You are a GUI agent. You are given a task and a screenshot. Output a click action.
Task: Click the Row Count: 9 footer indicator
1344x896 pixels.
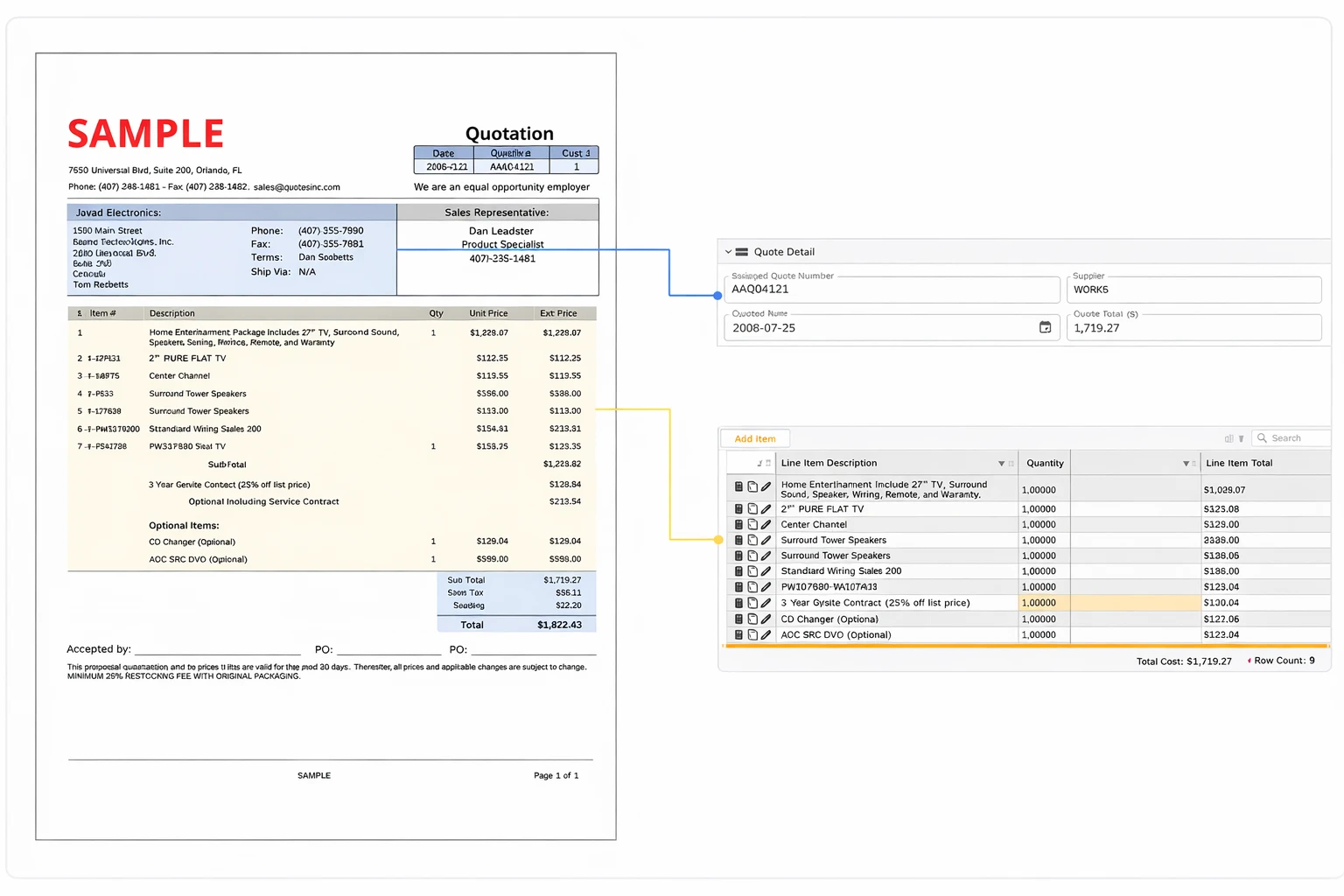pyautogui.click(x=1284, y=661)
